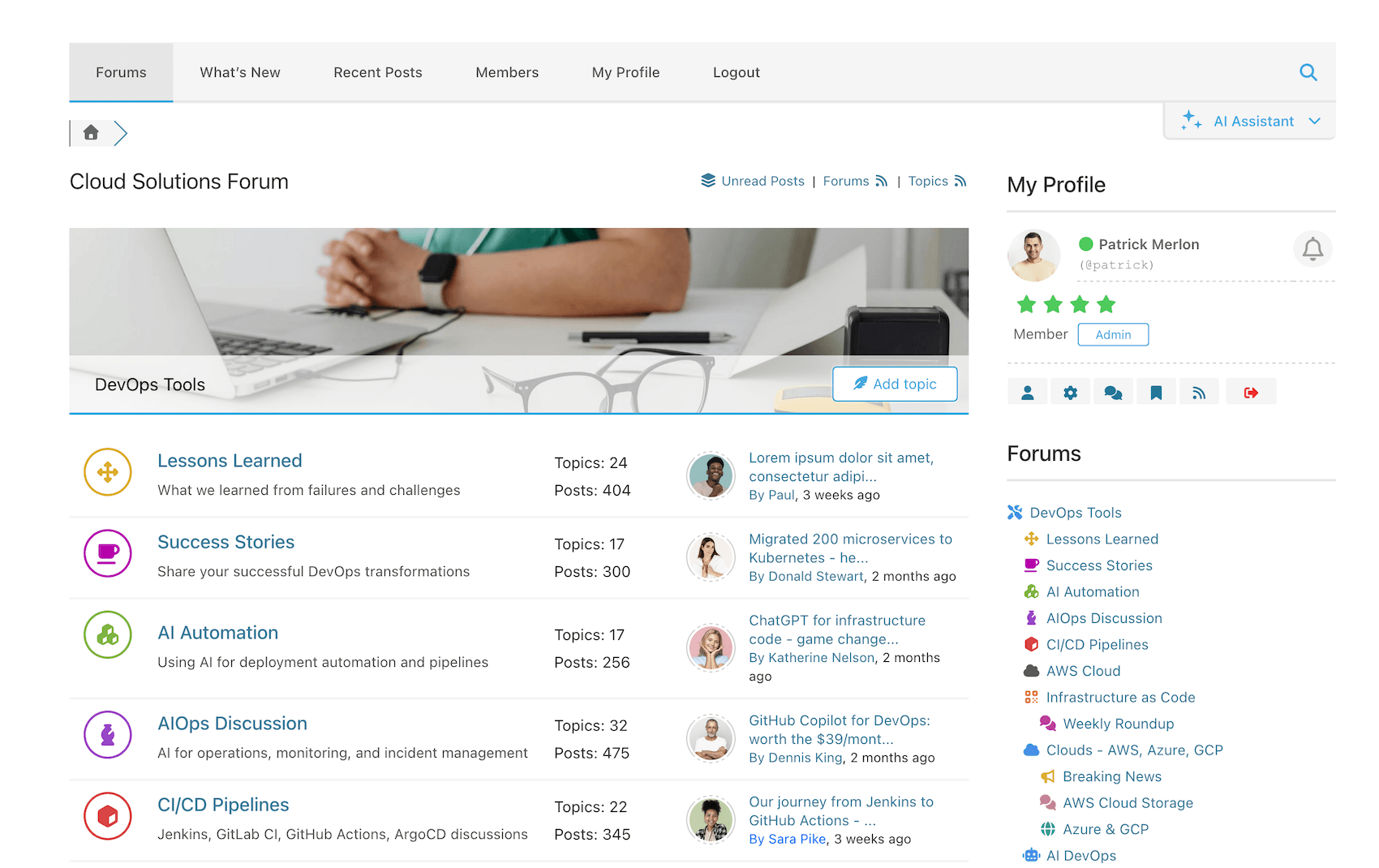1379x868 pixels.
Task: Expand the AI Assistant dropdown chevron
Action: (x=1314, y=121)
